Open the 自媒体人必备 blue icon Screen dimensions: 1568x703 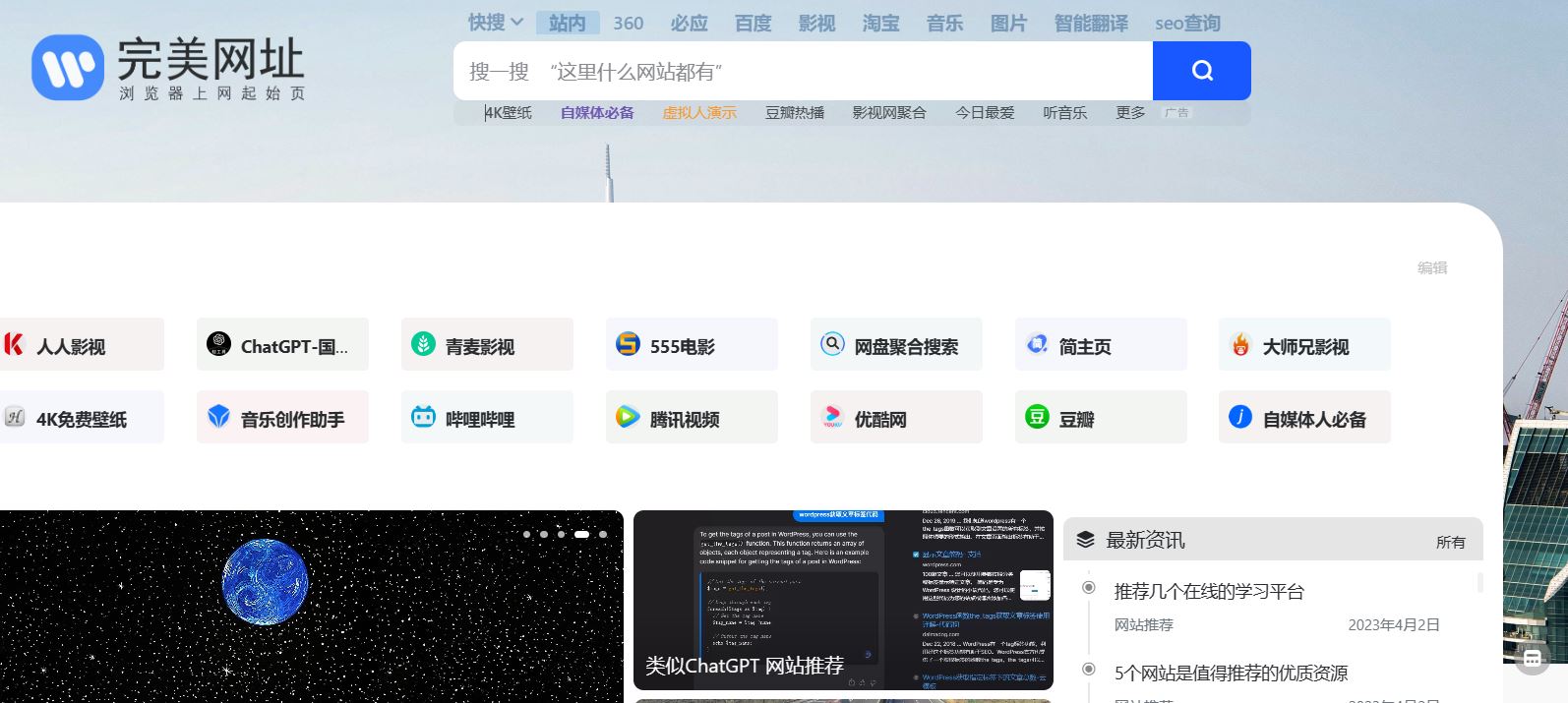coord(1240,417)
